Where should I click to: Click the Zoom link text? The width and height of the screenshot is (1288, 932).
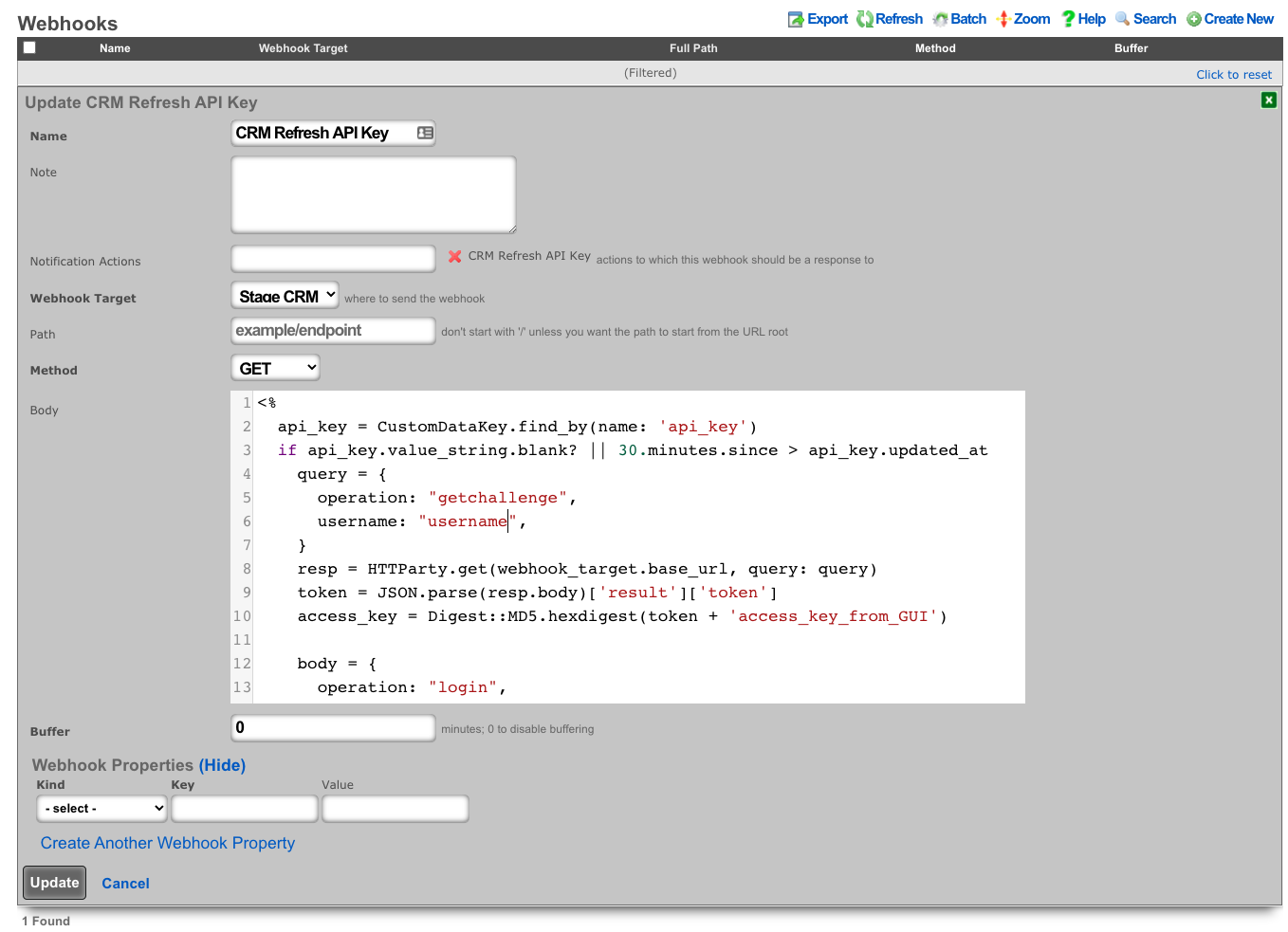point(1032,19)
